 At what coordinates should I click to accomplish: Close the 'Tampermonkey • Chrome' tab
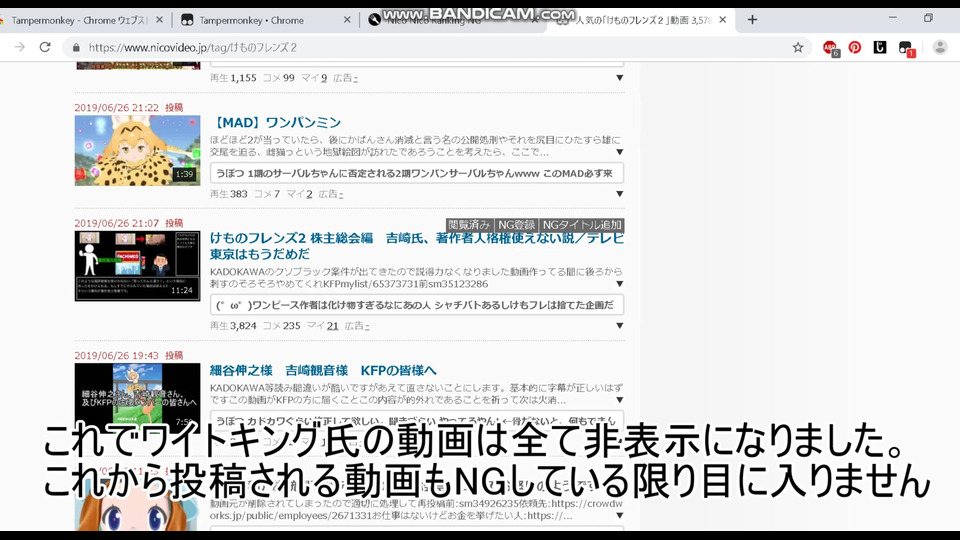tap(347, 20)
